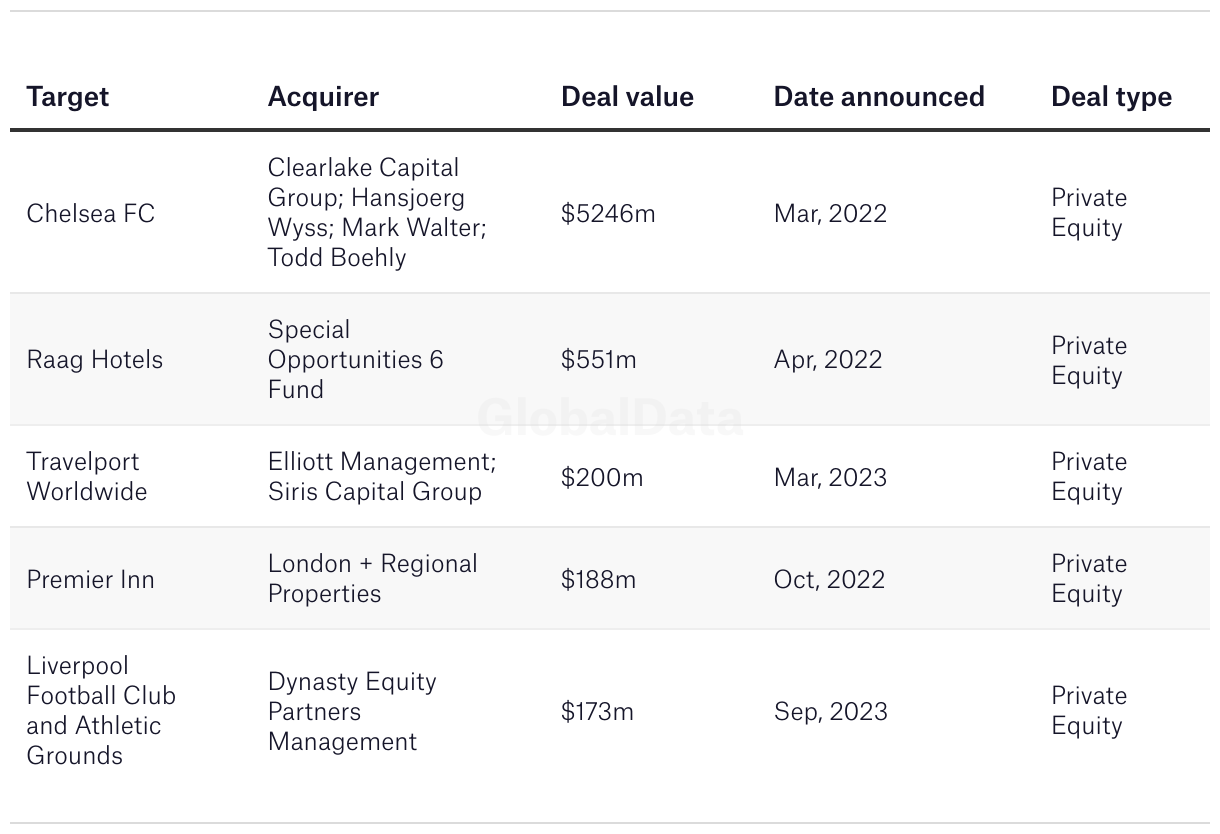Click the Date announced column header
The height and width of the screenshot is (834, 1220).
tap(879, 97)
